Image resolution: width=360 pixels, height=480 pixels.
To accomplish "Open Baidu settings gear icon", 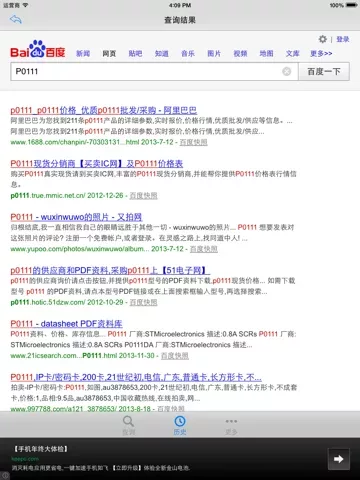I will 322,39.
